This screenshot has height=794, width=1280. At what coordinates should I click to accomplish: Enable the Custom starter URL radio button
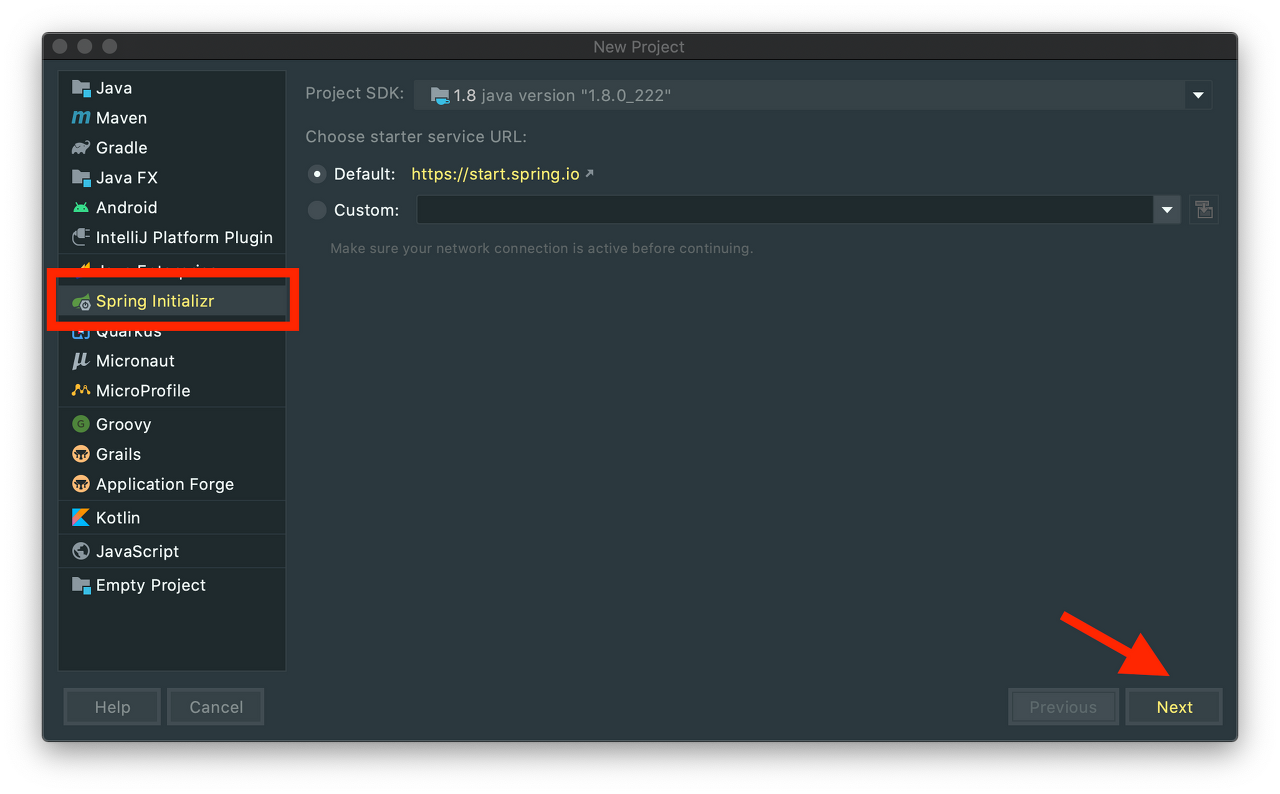[x=317, y=210]
